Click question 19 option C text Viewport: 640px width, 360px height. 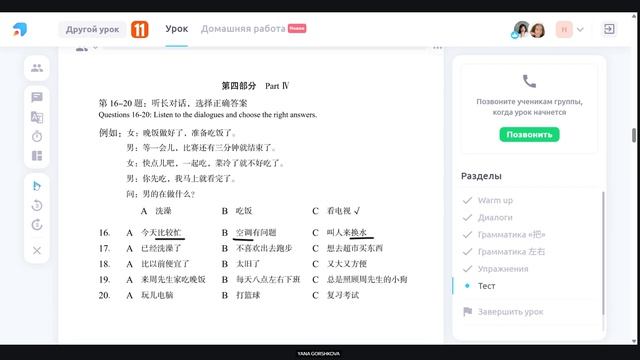tap(367, 280)
